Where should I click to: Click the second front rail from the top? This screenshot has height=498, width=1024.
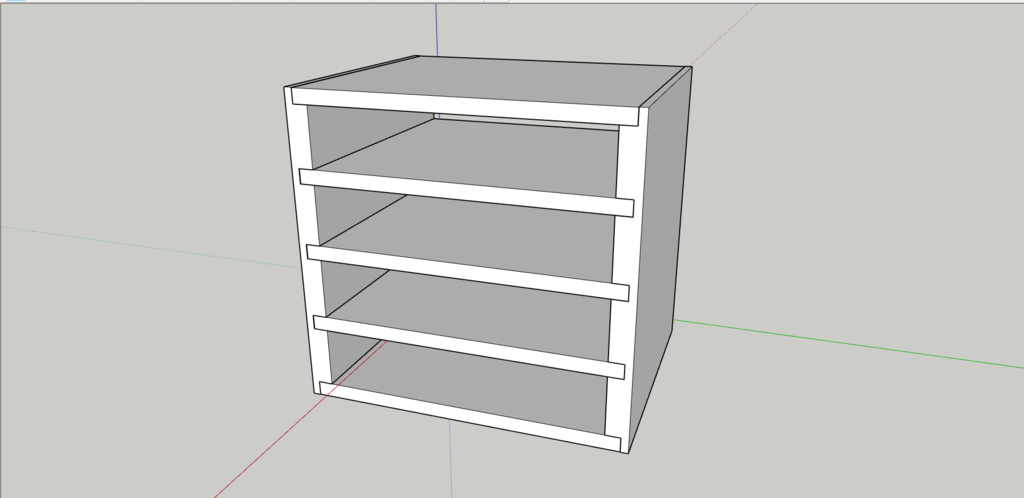point(466,193)
